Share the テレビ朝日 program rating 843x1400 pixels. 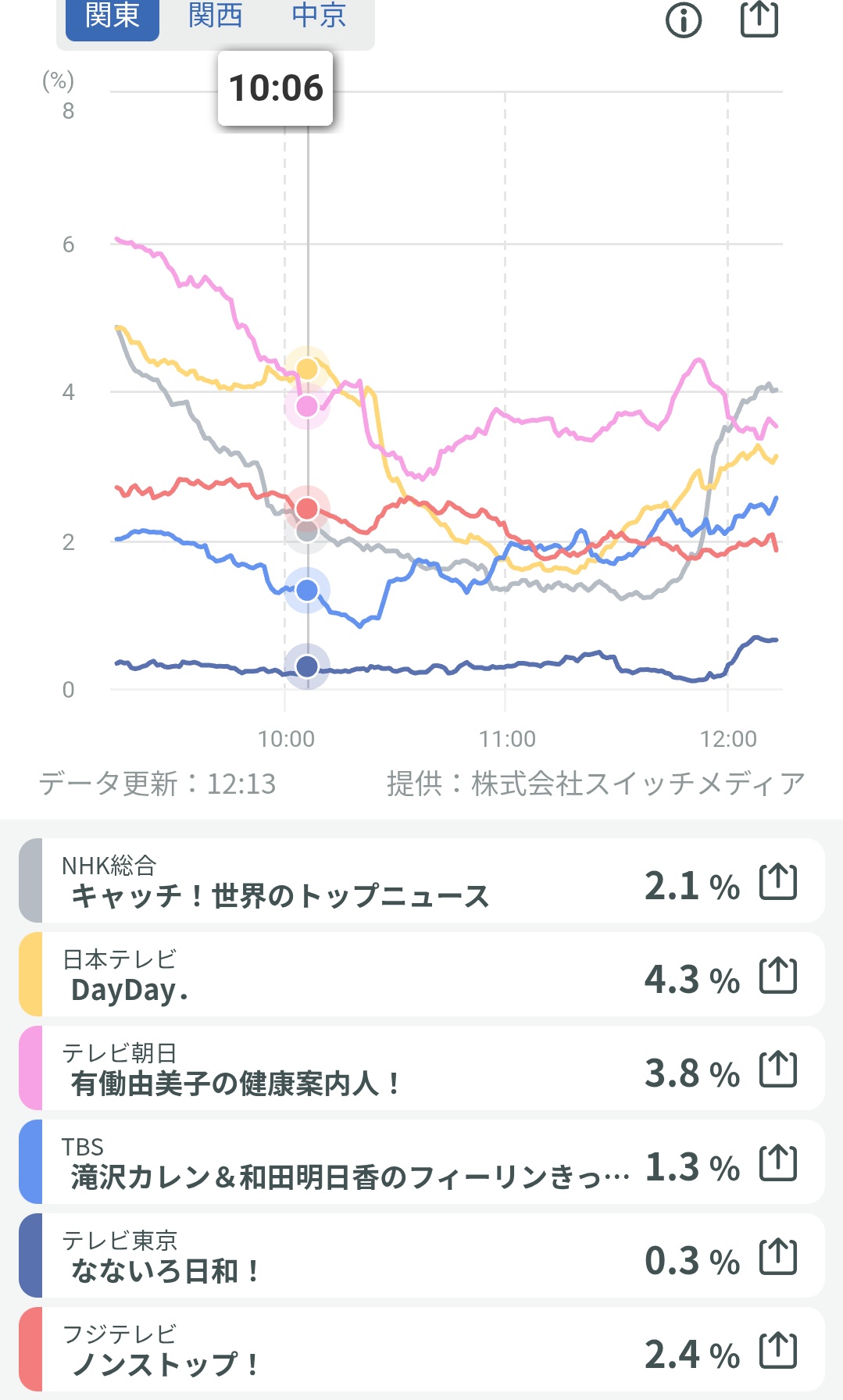[778, 1070]
